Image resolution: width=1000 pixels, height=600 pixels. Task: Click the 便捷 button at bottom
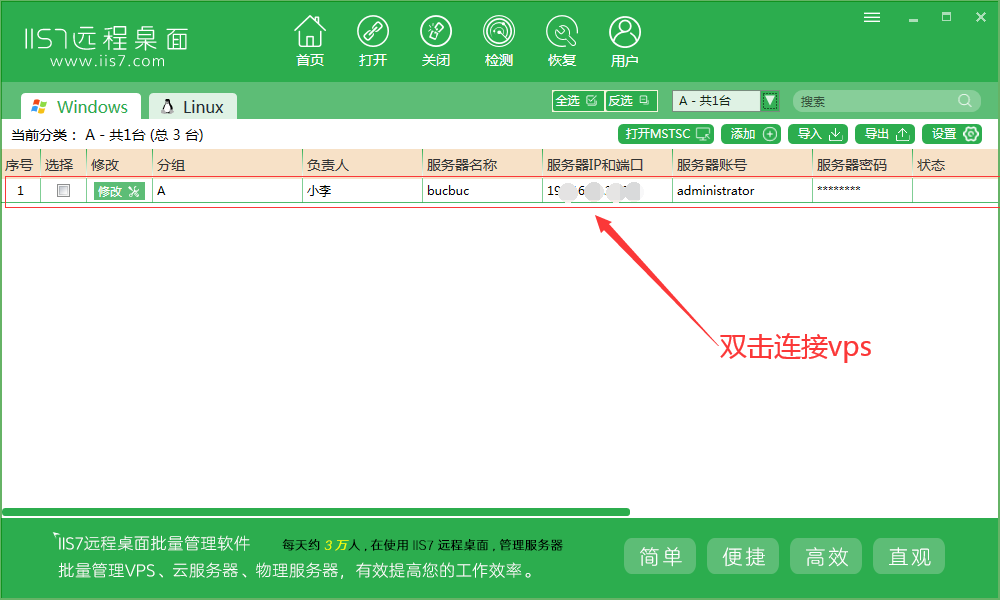tap(743, 556)
